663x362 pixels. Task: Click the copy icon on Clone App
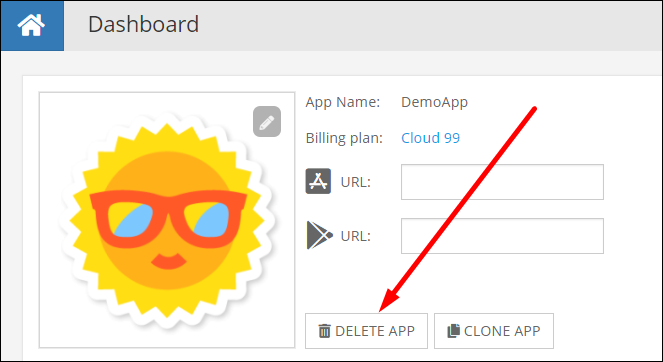(x=453, y=331)
